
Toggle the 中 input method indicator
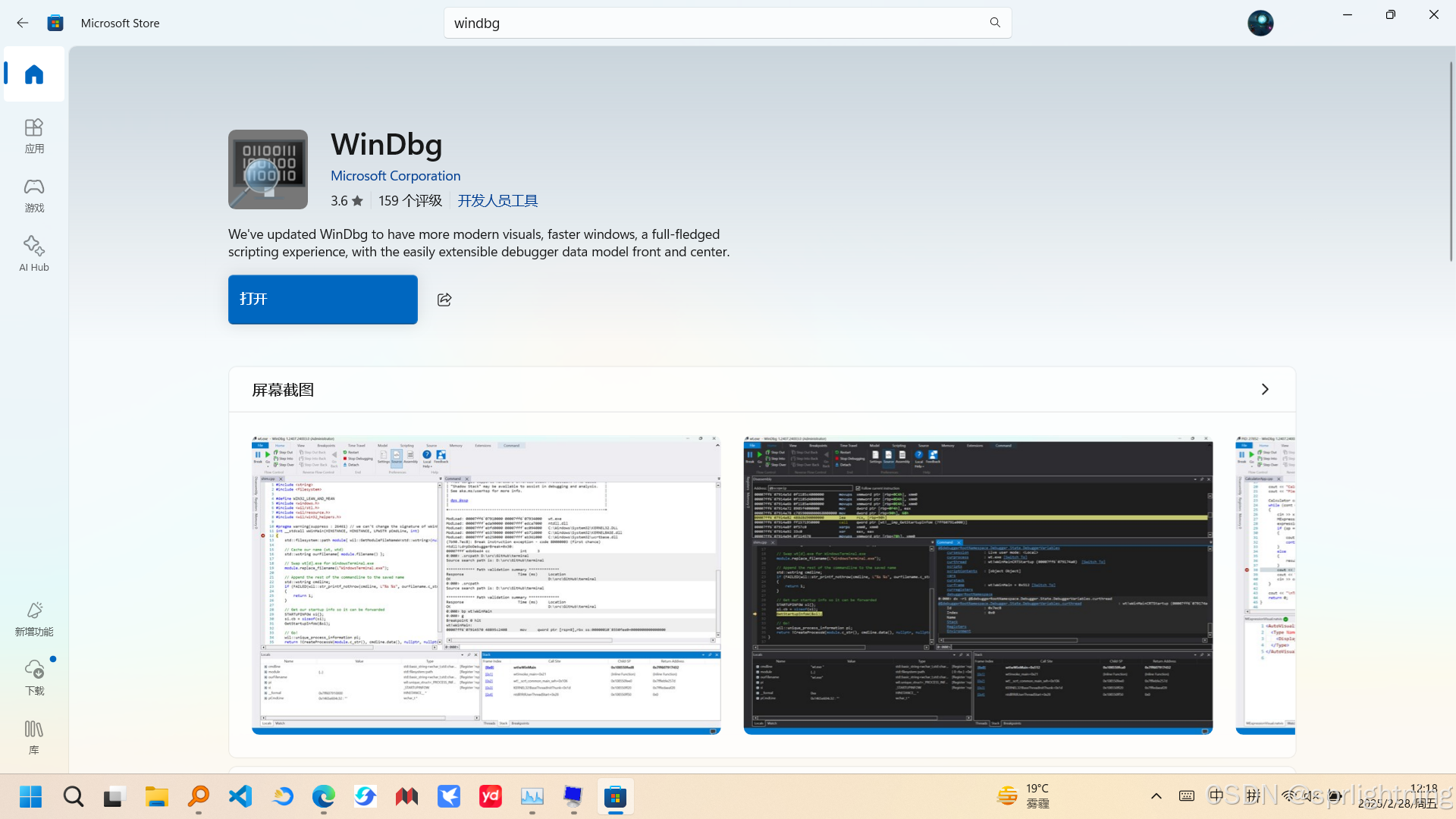[1216, 795]
